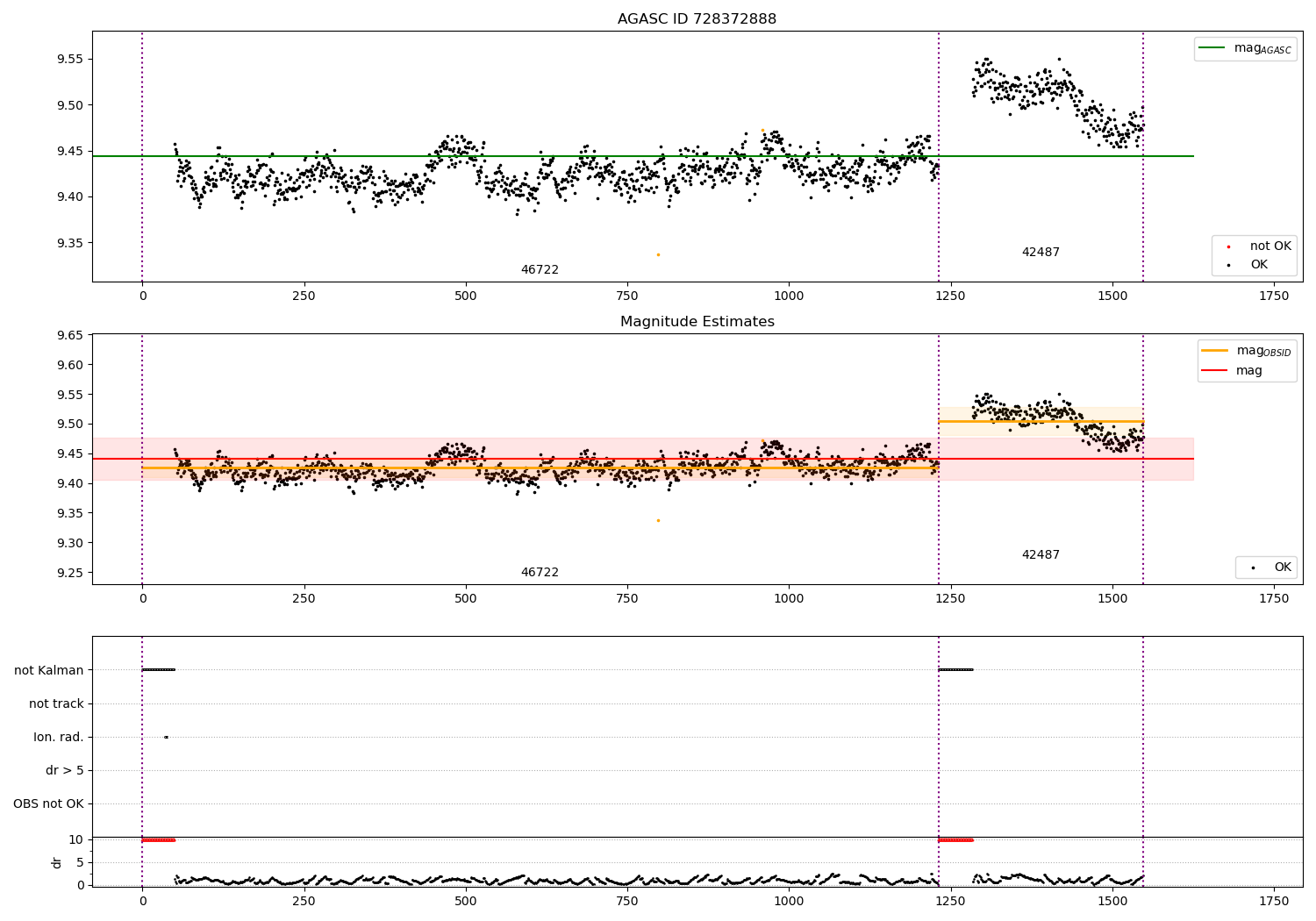Click the 750 x-axis tick under bottom plot

tap(627, 901)
